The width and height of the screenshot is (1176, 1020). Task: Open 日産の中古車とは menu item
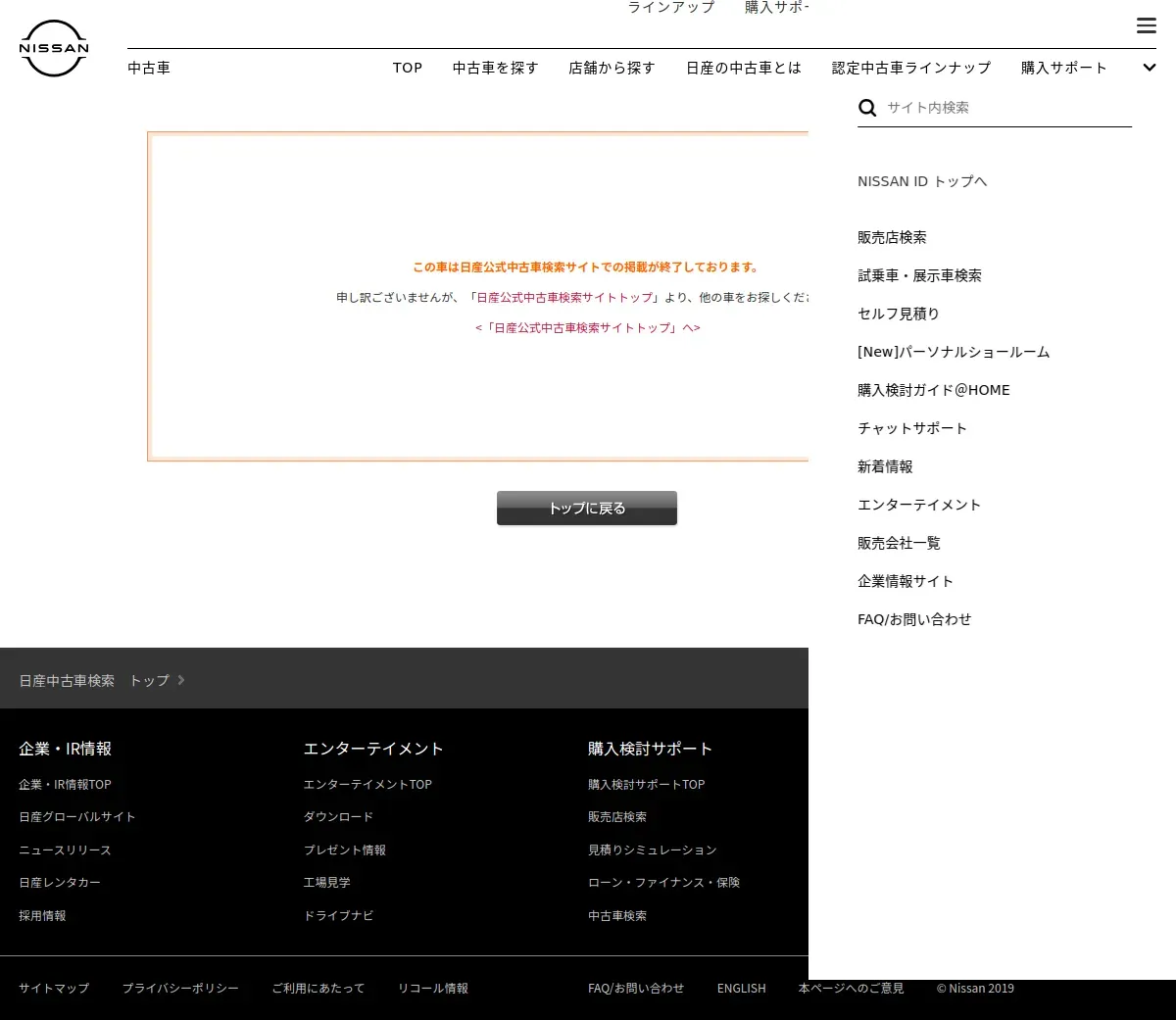coord(744,68)
